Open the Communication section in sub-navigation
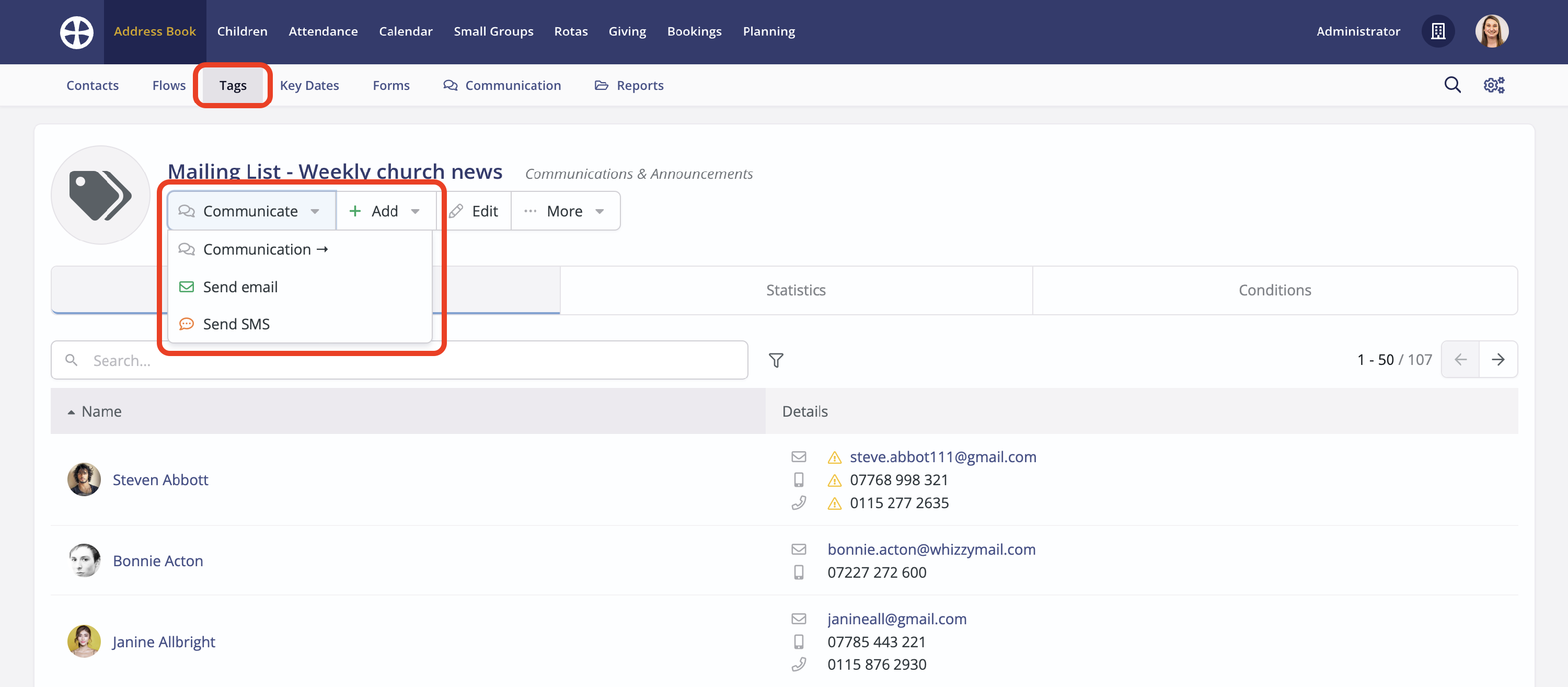This screenshot has height=687, width=1568. pos(502,85)
